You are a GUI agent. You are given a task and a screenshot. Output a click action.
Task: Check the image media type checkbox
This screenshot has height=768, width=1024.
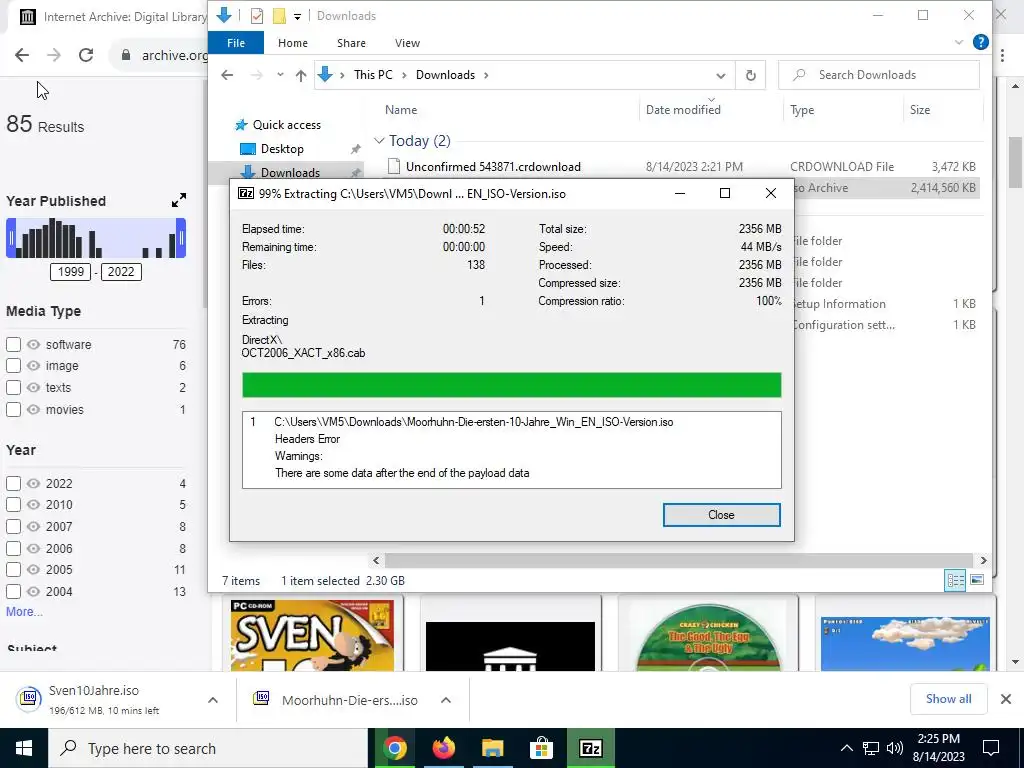coord(13,366)
